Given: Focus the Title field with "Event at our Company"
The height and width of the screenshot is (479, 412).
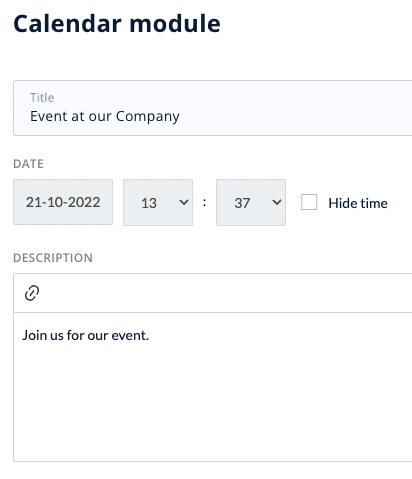Looking at the screenshot, I should click(x=213, y=108).
